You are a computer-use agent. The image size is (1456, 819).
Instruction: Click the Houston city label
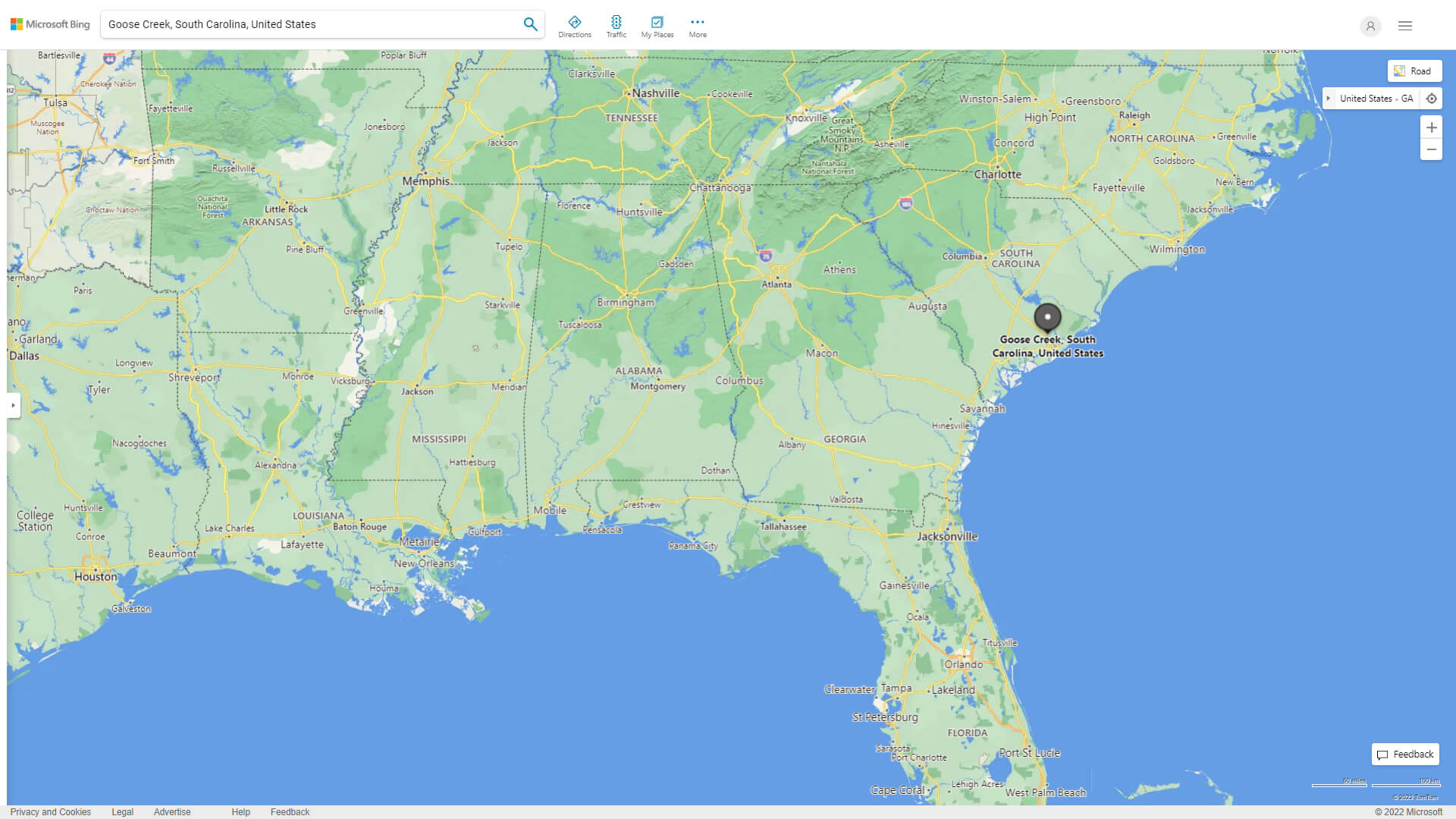click(x=96, y=576)
